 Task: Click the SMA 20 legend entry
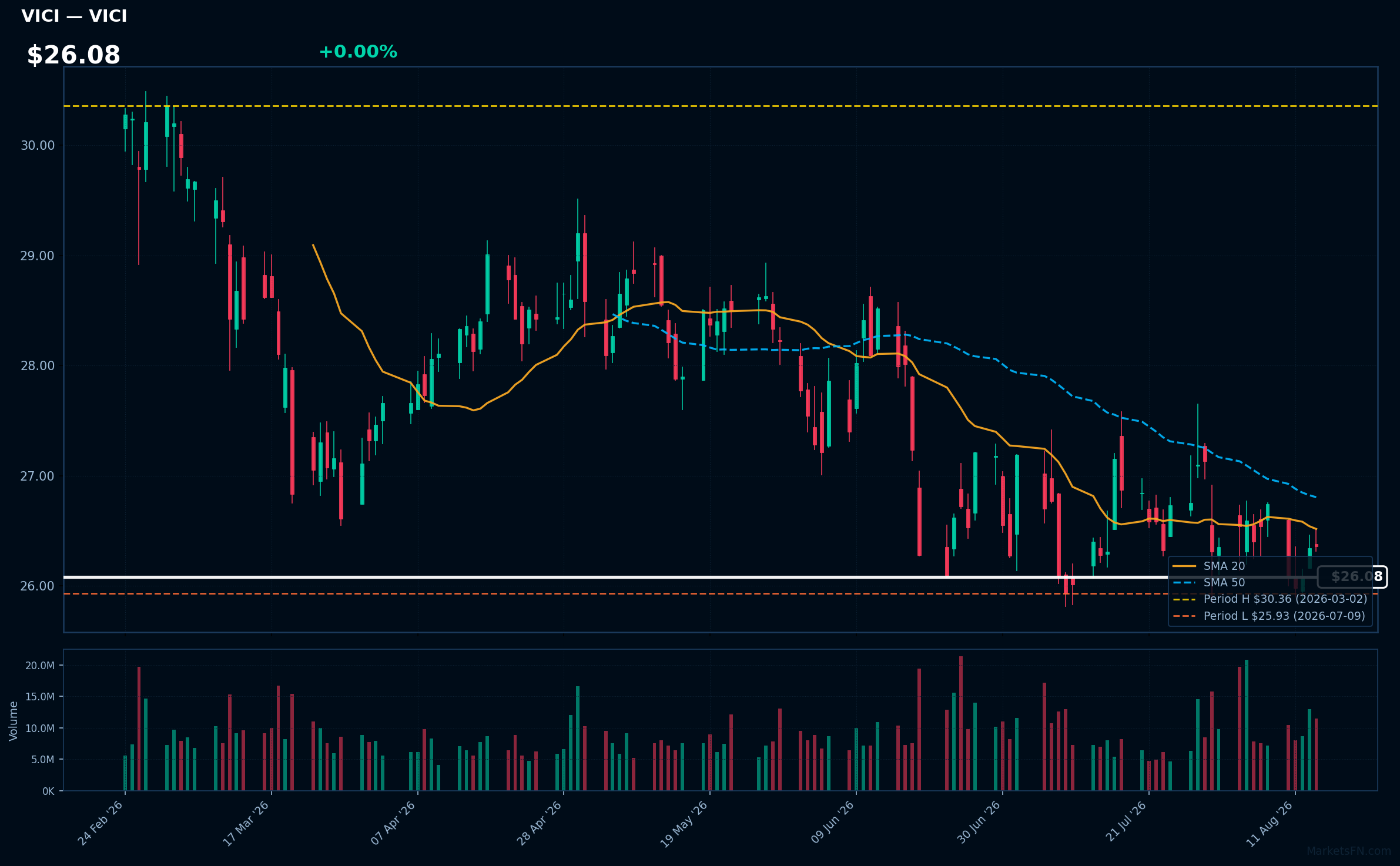pyautogui.click(x=1209, y=566)
